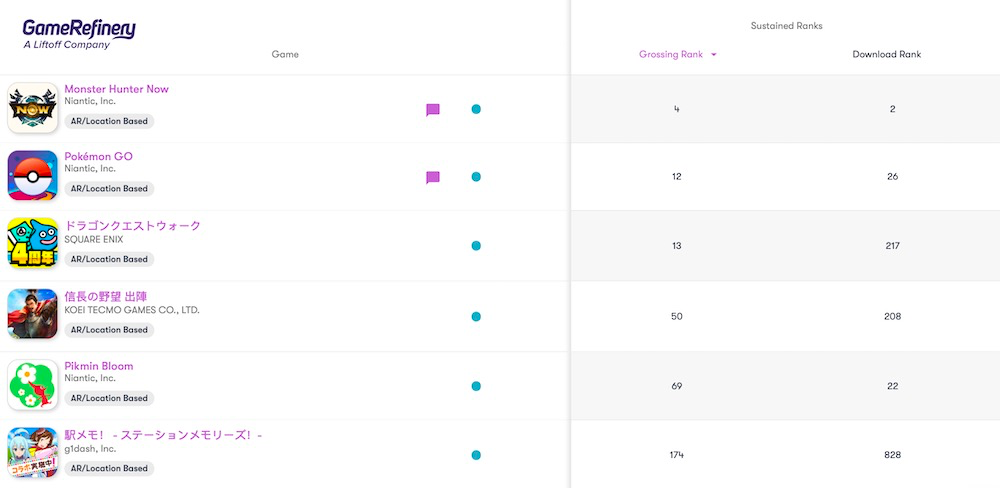Sort by the Download Rank column header
The image size is (1000, 488).
coord(886,55)
